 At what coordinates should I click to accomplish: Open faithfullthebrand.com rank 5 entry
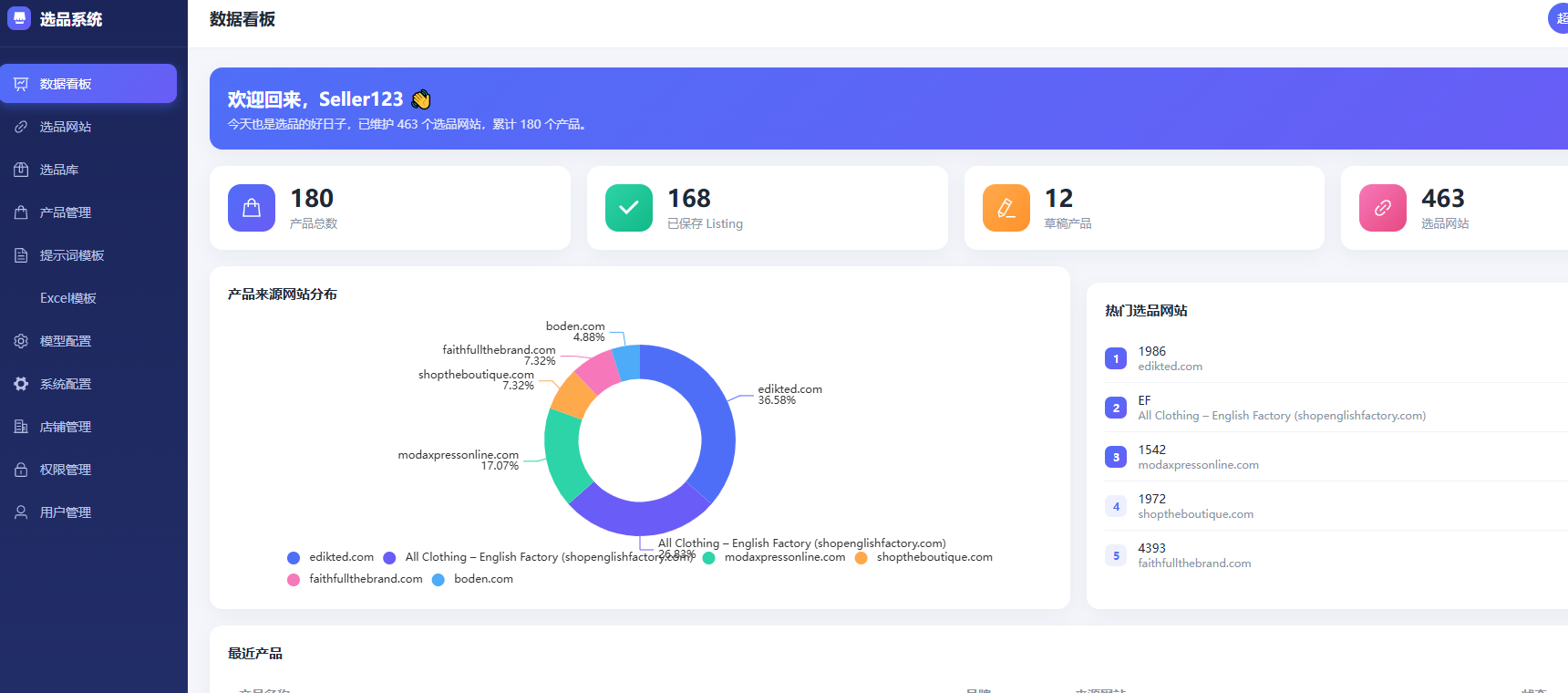(x=1336, y=555)
